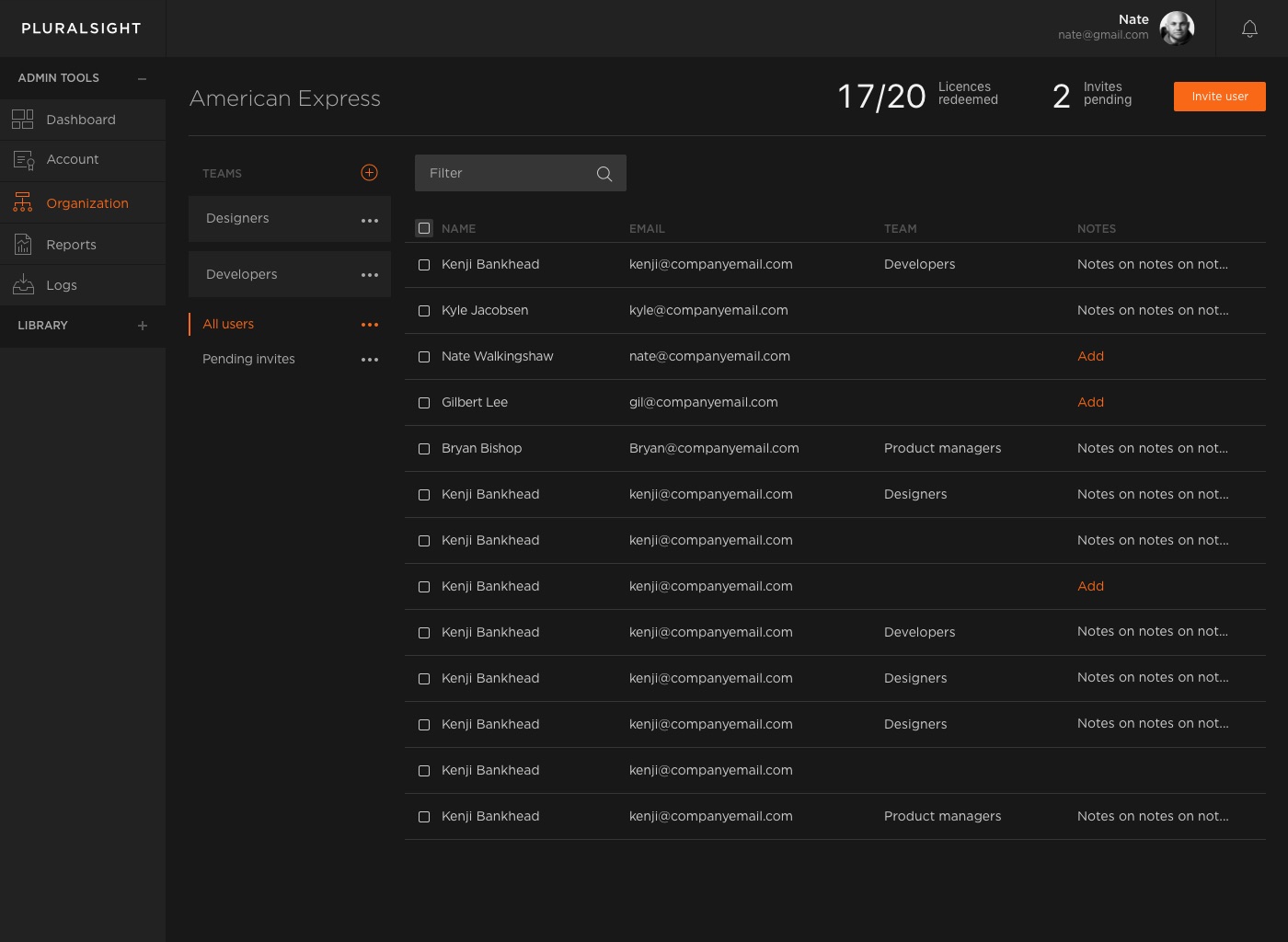Click the name Nate Walkingshaw
The height and width of the screenshot is (942, 1288).
497,356
